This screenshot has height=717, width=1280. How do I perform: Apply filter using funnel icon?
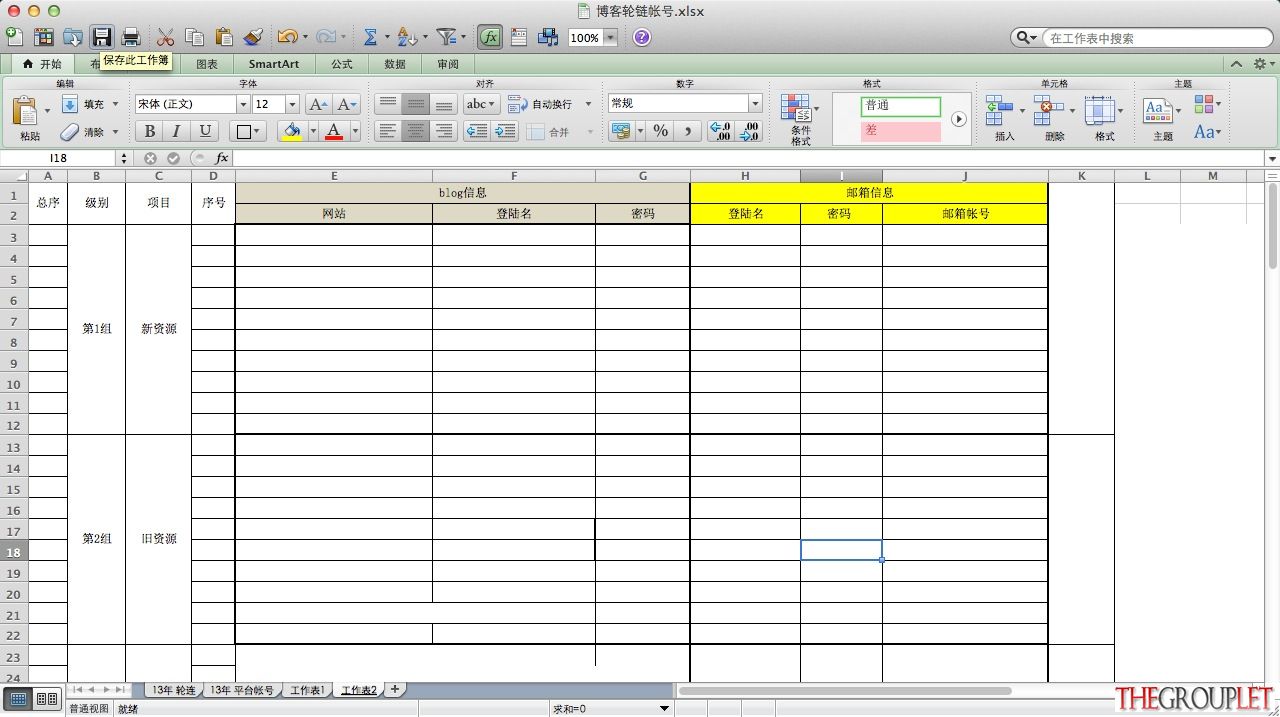pyautogui.click(x=446, y=37)
